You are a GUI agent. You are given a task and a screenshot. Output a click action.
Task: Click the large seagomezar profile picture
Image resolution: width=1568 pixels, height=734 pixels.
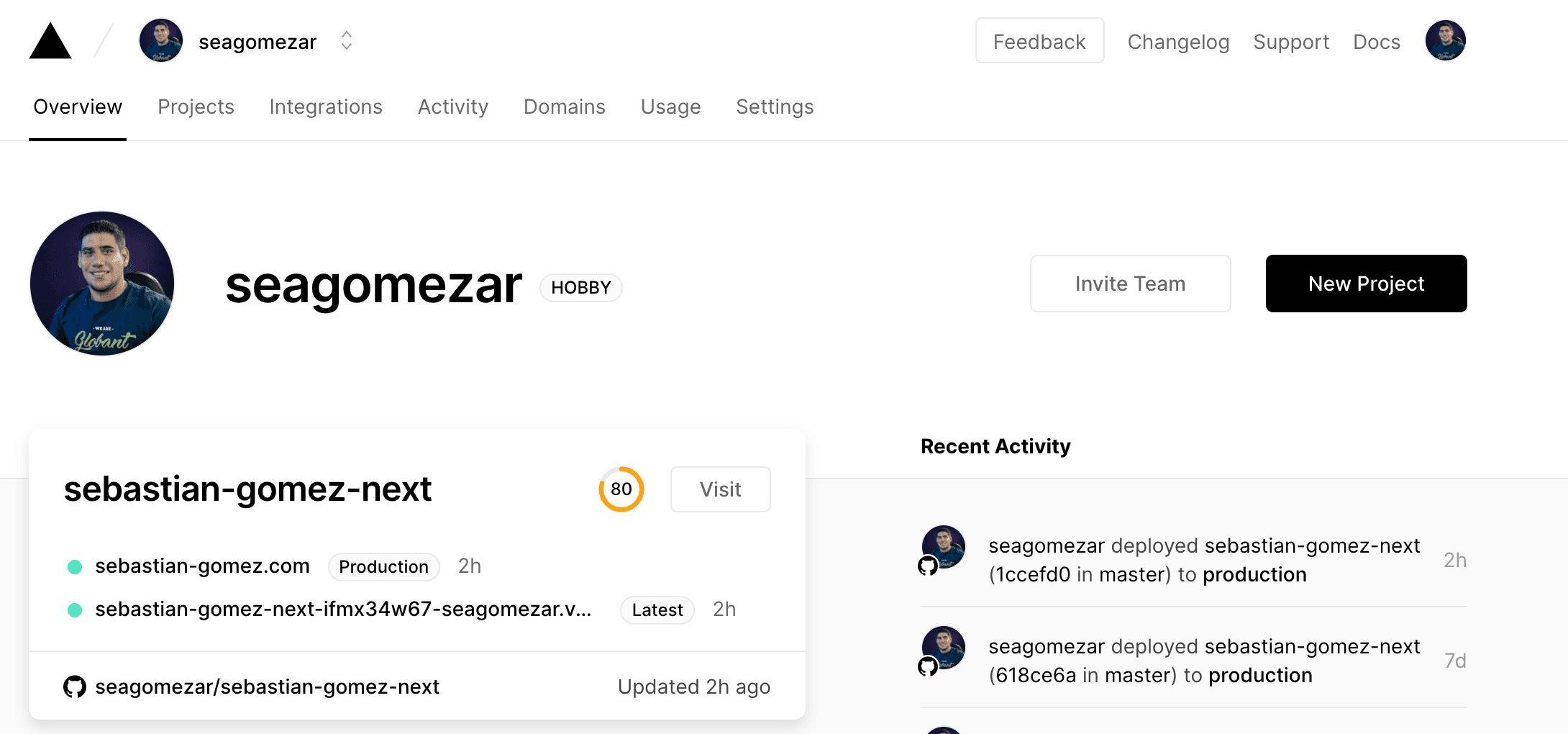(x=102, y=284)
